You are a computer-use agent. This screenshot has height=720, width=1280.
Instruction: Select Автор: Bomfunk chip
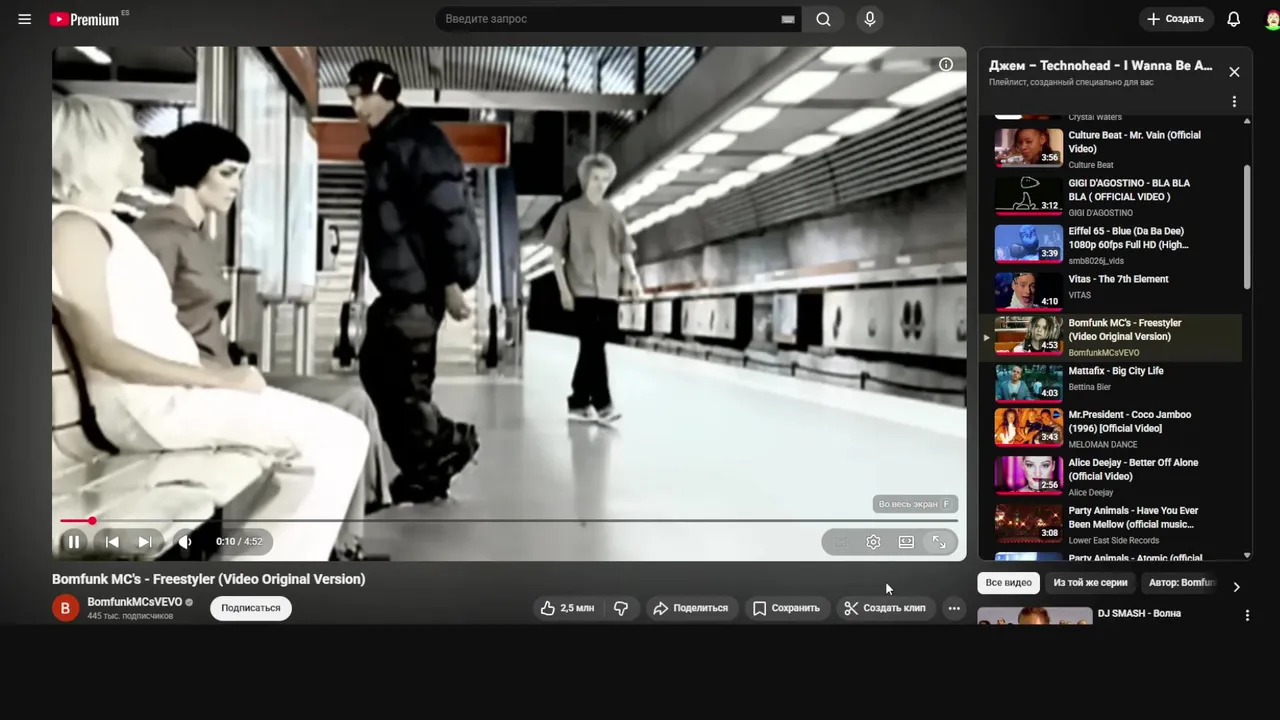1182,583
